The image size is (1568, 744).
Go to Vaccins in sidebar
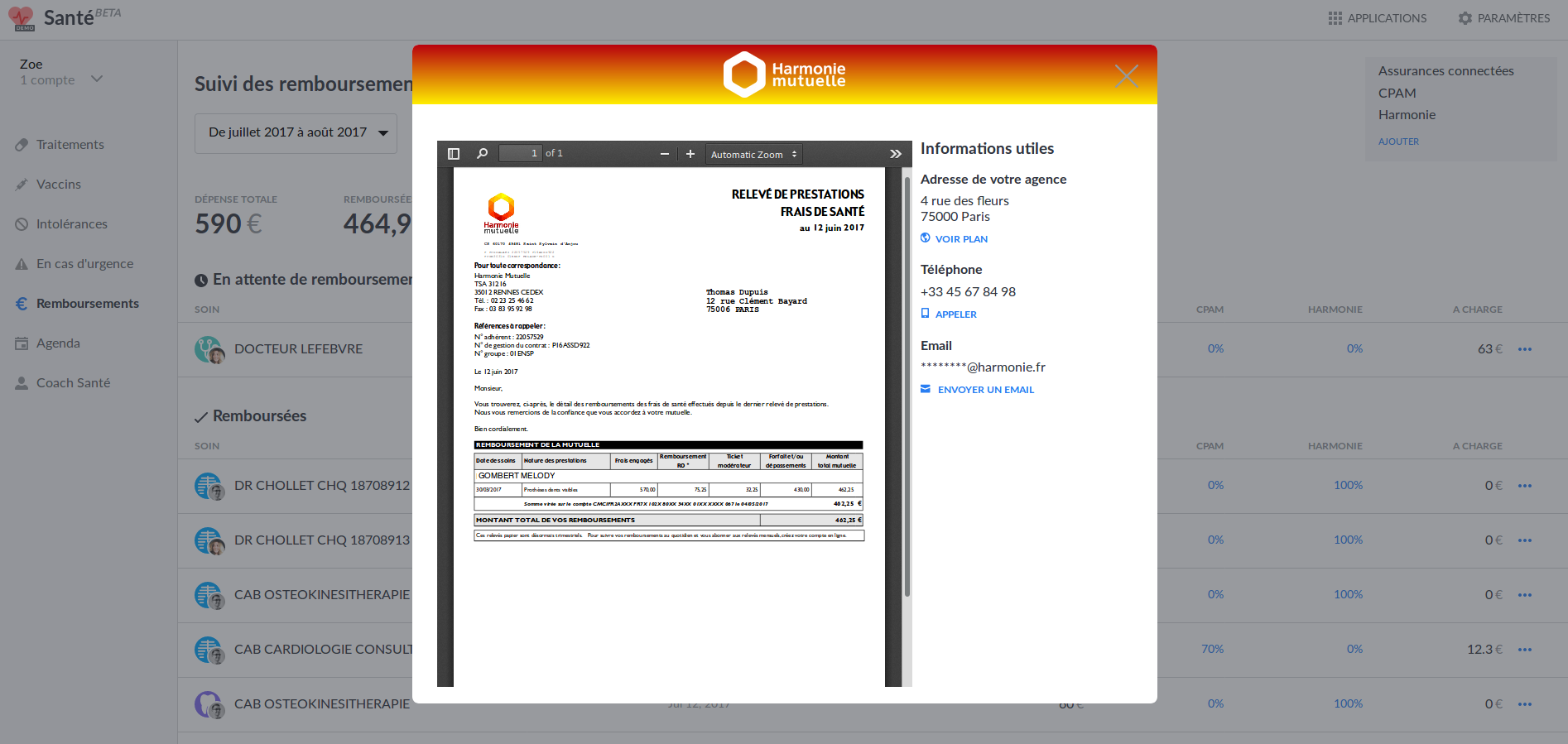(x=58, y=185)
